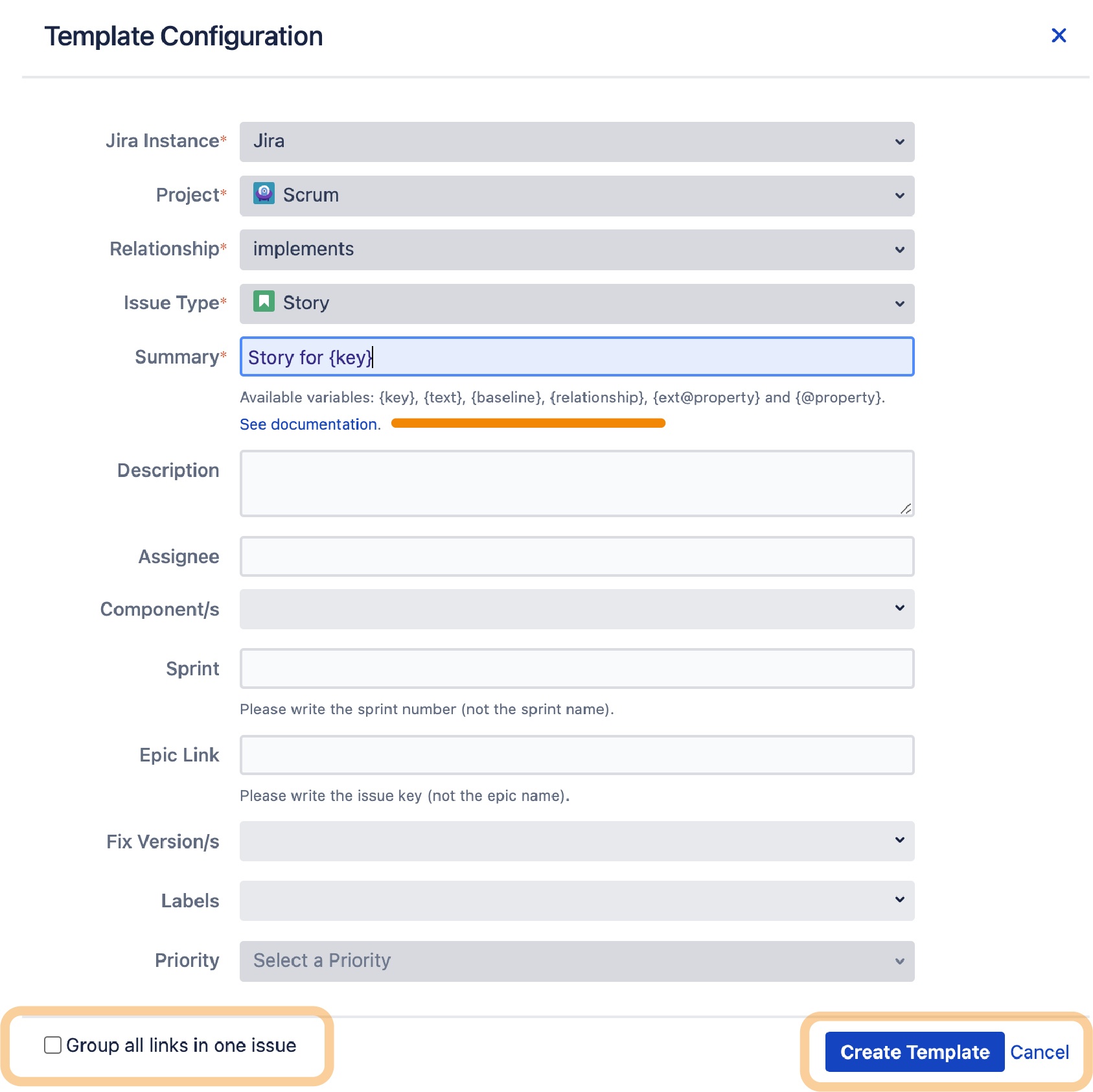1093x1092 pixels.
Task: Expand the Project dropdown
Action: click(x=577, y=195)
